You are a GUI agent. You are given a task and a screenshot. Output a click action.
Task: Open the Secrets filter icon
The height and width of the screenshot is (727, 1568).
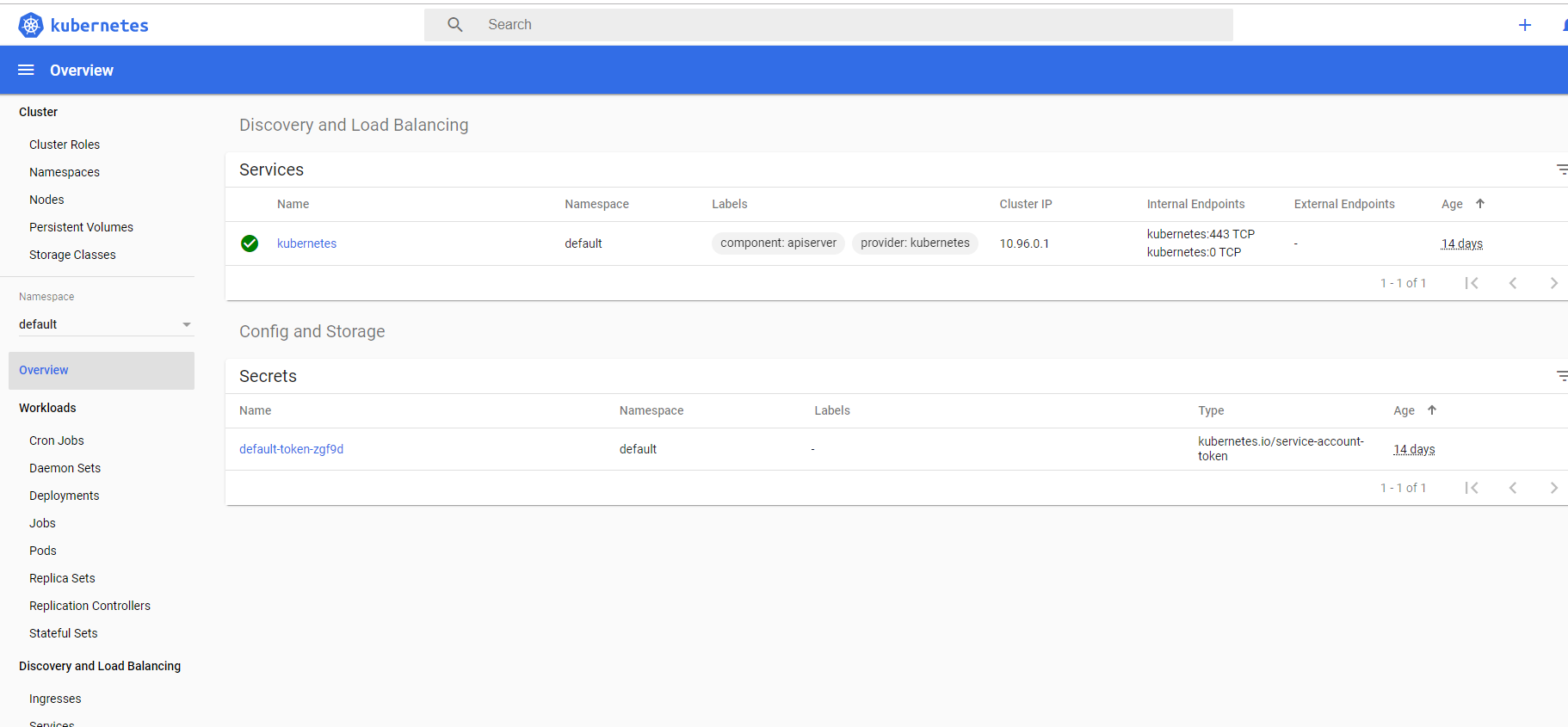tap(1562, 376)
